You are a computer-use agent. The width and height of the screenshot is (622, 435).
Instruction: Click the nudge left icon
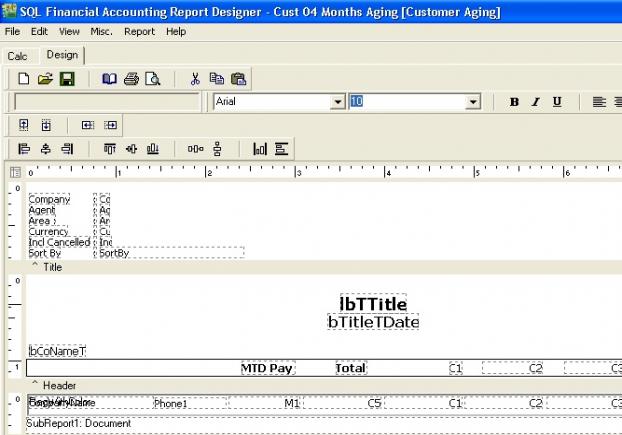coord(88,125)
